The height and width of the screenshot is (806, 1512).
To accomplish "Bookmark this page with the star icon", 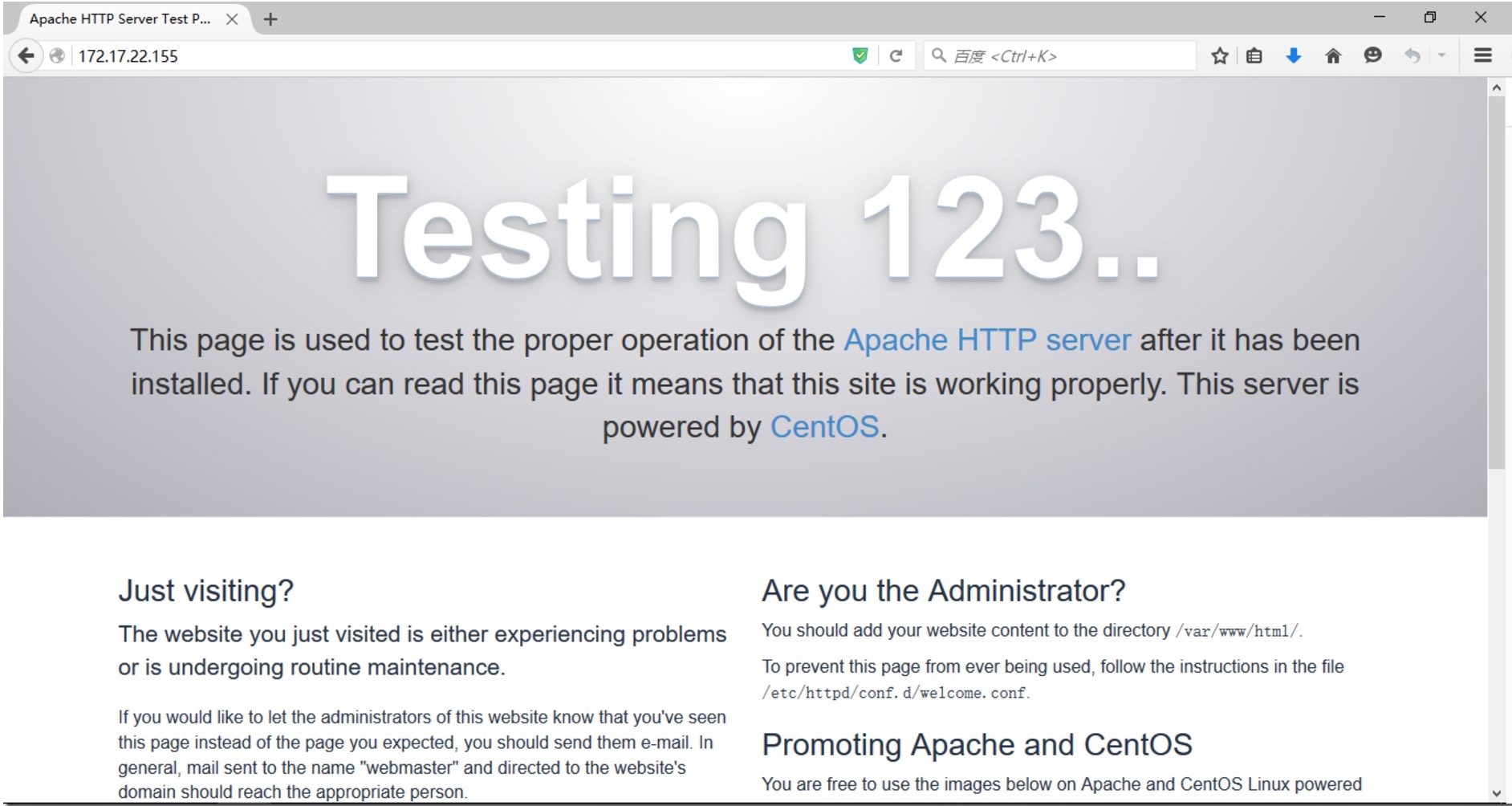I will 1219,55.
